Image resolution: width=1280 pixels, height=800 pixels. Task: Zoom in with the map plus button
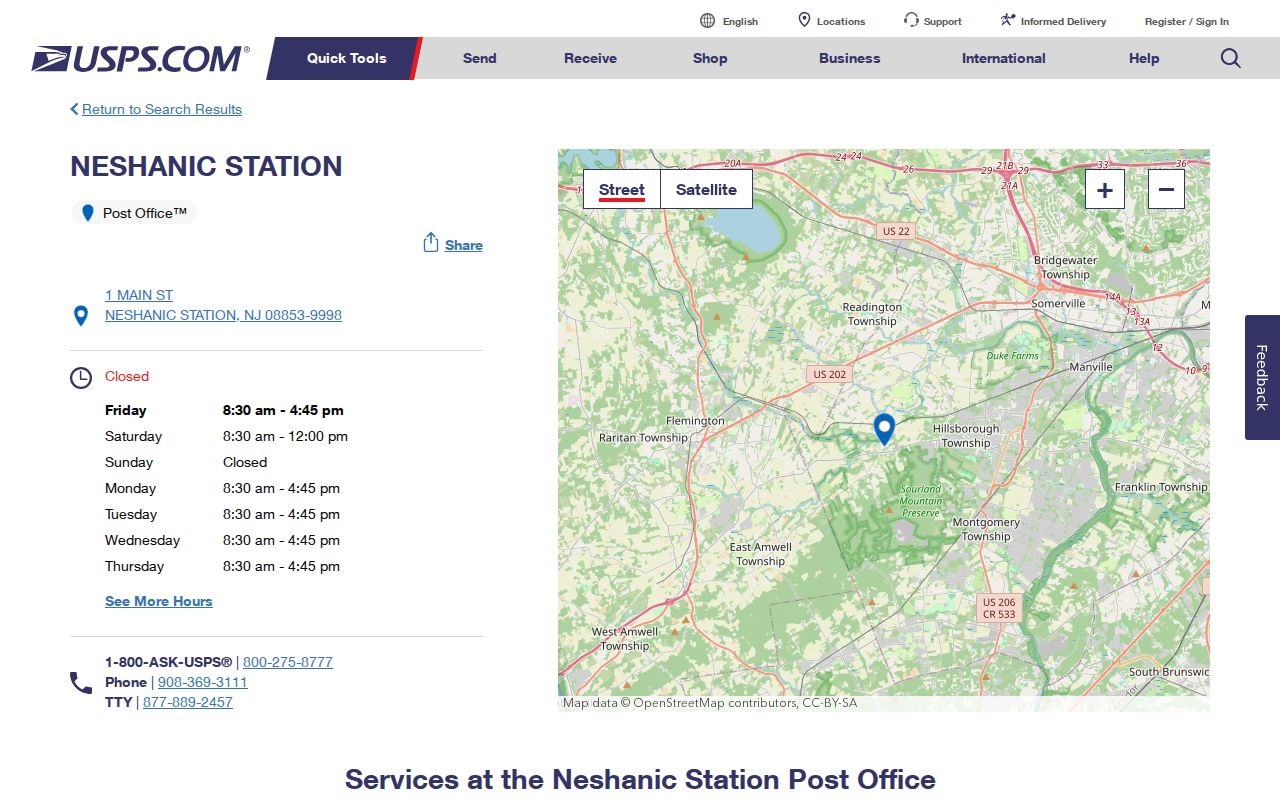click(x=1105, y=189)
